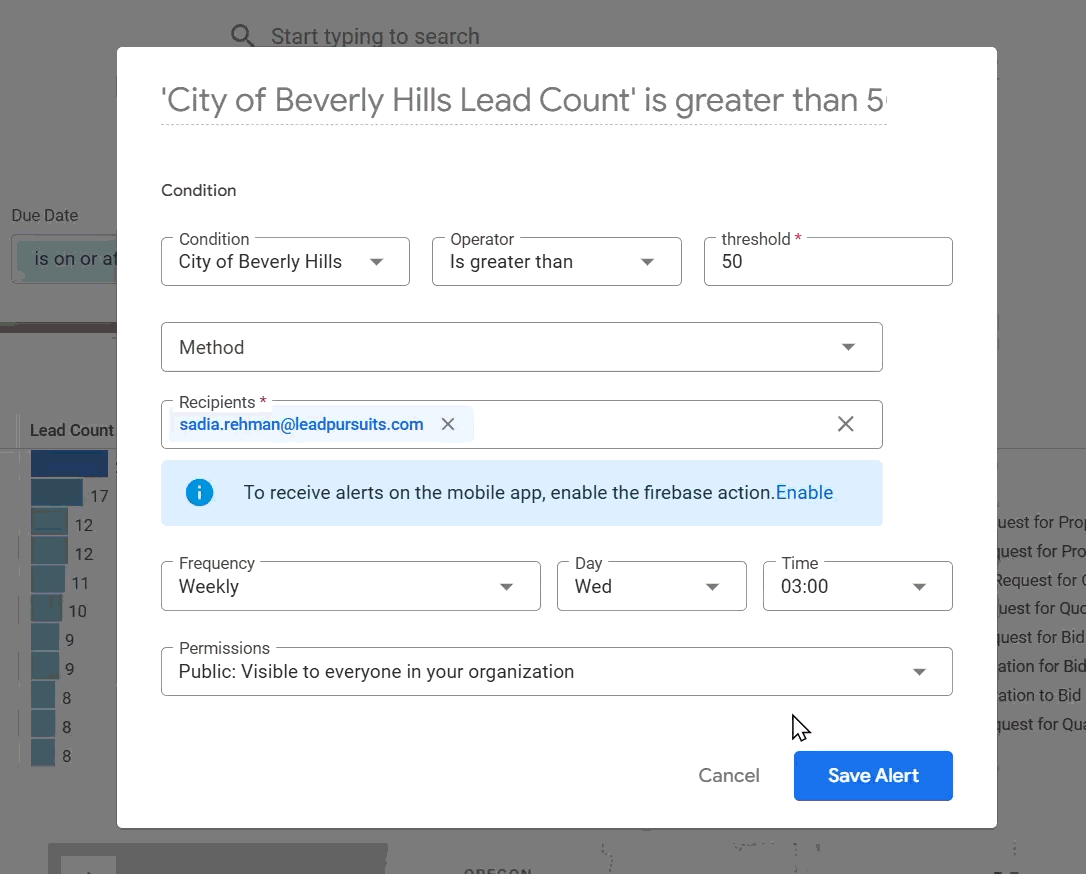
Task: Open the Method dropdown
Action: [x=522, y=347]
